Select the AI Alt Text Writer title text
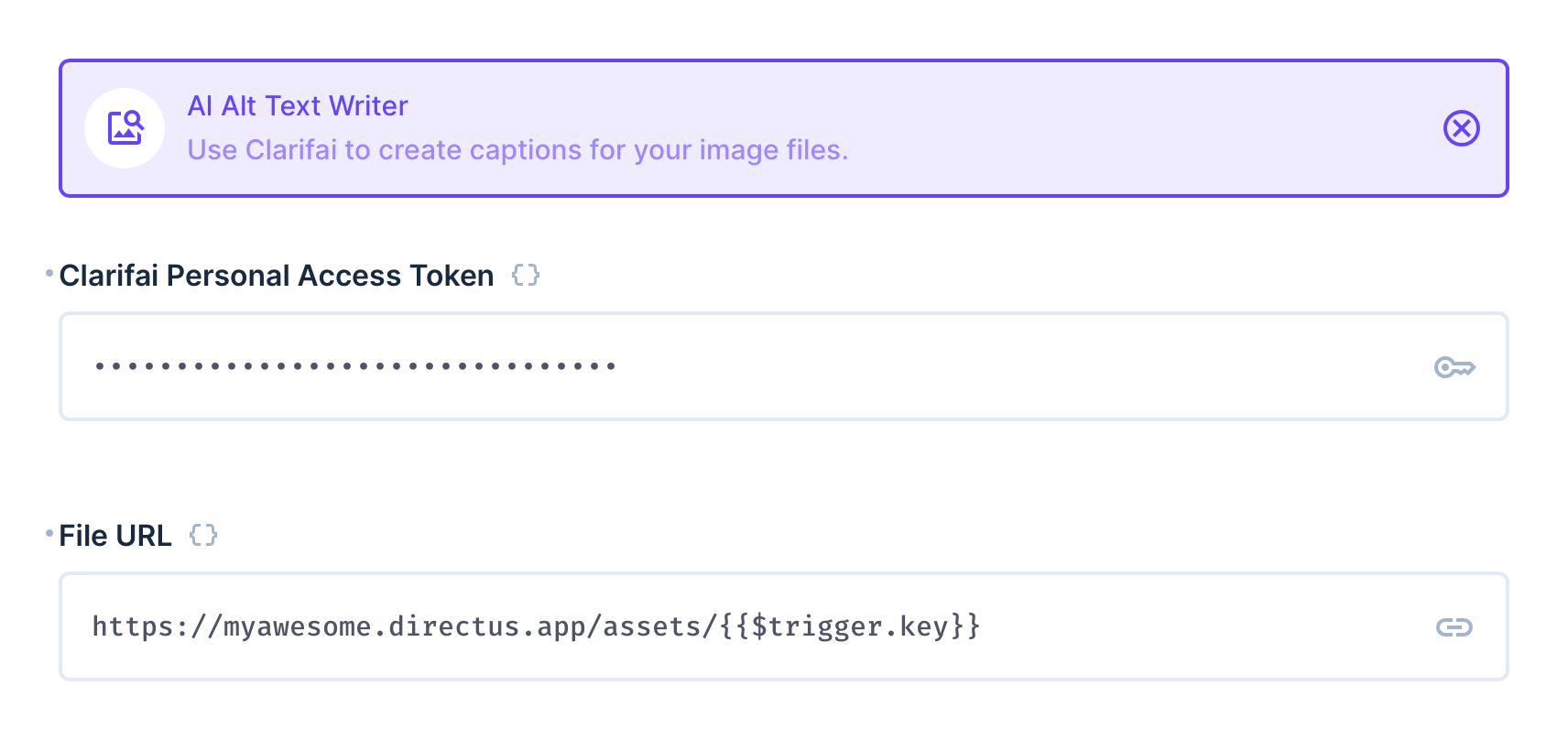1568x740 pixels. click(x=298, y=106)
